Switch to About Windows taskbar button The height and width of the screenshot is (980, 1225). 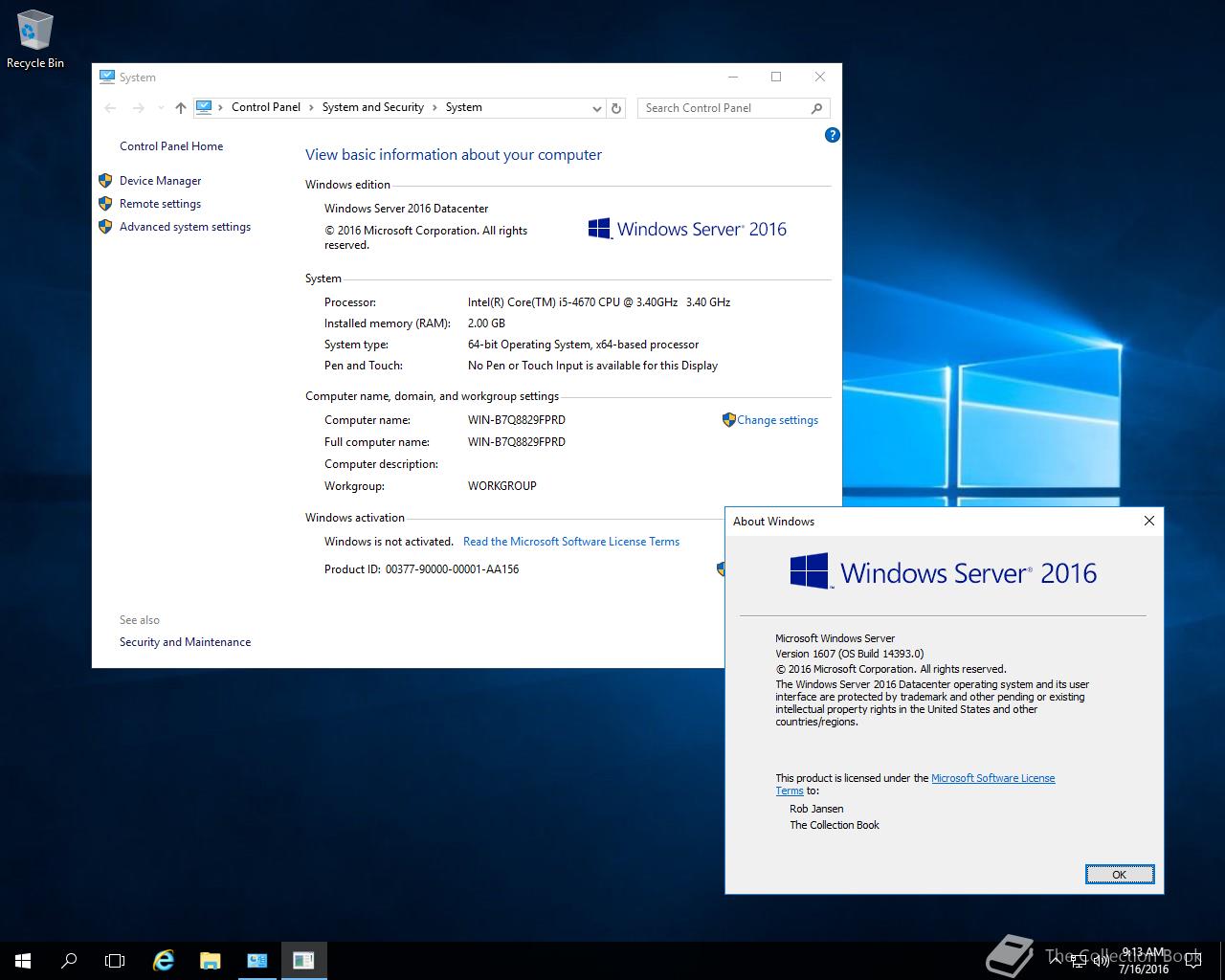click(x=303, y=960)
